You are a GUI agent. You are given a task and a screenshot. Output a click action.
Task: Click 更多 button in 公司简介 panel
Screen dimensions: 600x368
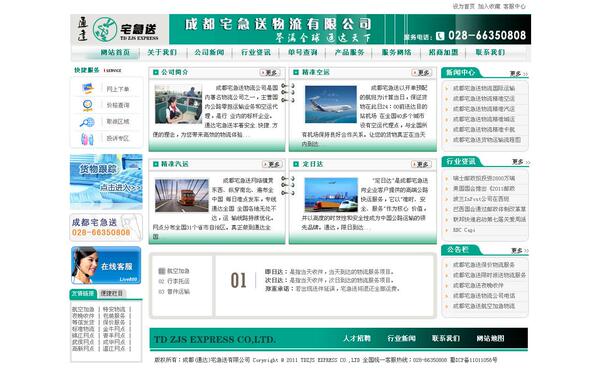click(270, 73)
